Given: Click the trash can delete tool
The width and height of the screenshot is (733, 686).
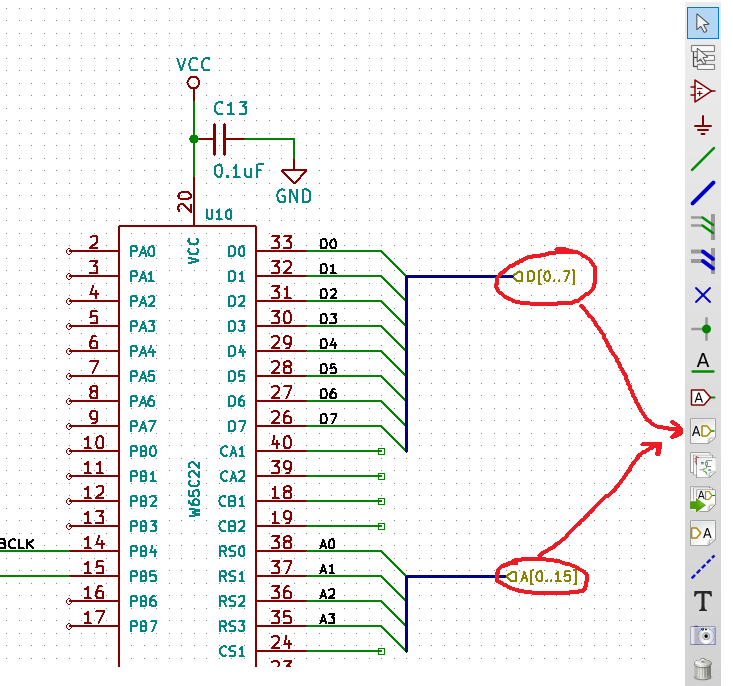Looking at the screenshot, I should (703, 669).
